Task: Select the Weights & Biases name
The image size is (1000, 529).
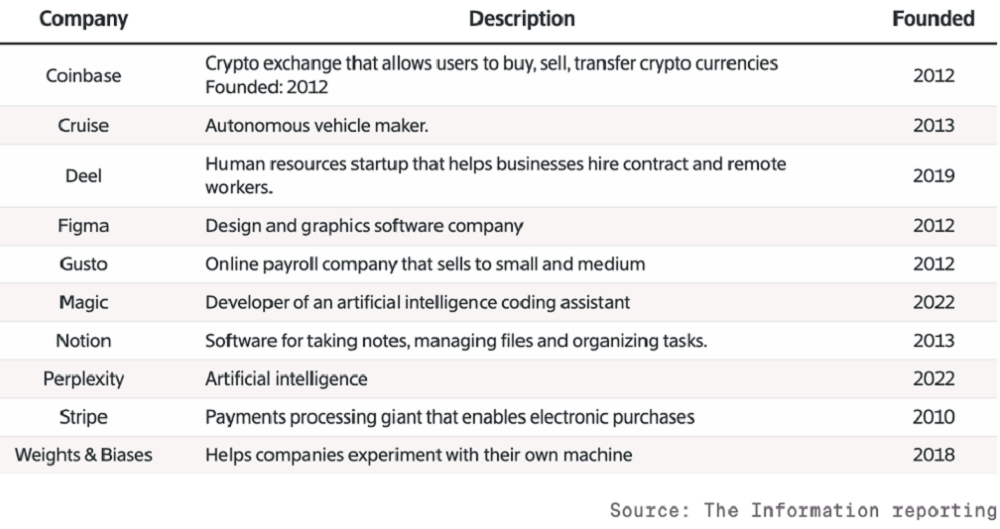Action: (x=83, y=455)
